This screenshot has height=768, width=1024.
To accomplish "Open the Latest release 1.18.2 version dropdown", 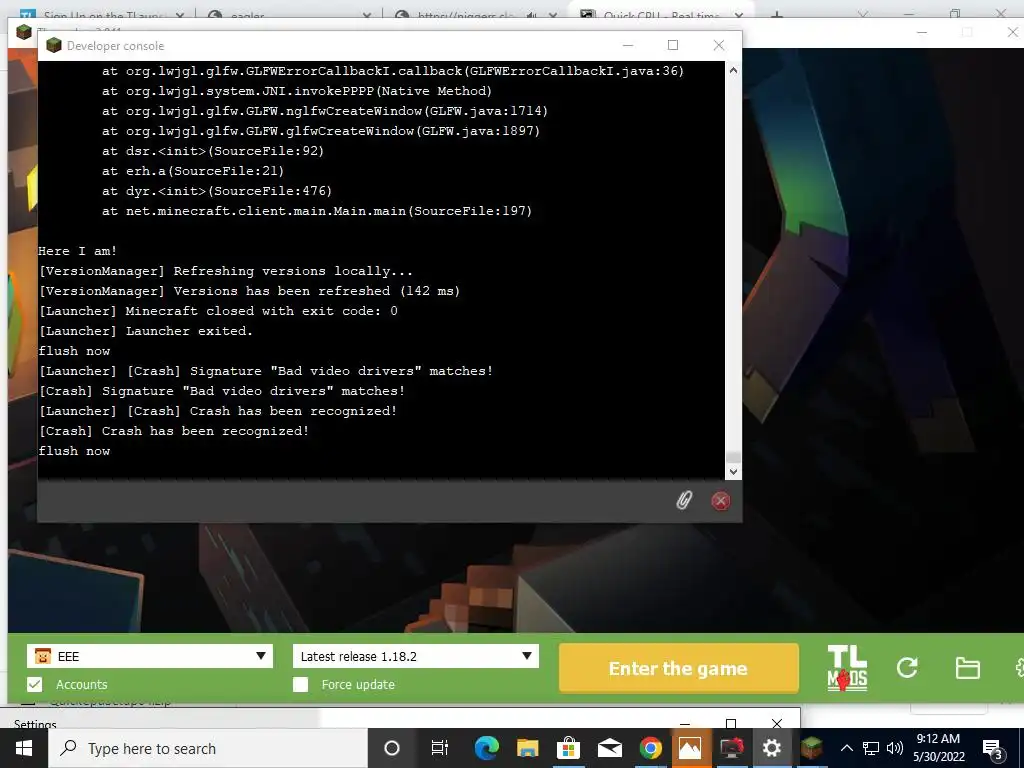I will pyautogui.click(x=415, y=656).
